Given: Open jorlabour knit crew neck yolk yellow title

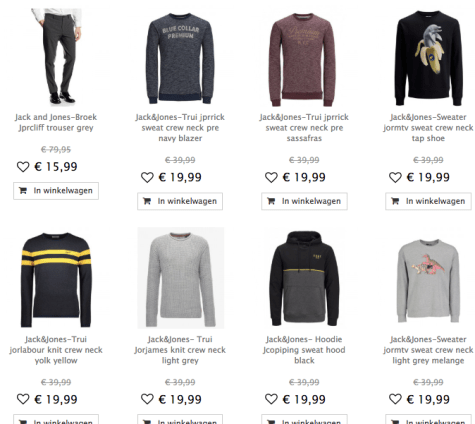Looking at the screenshot, I should (56, 350).
